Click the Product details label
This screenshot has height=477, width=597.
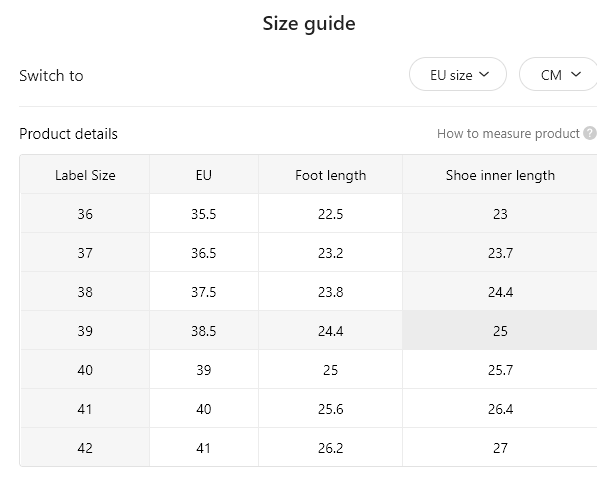click(68, 134)
